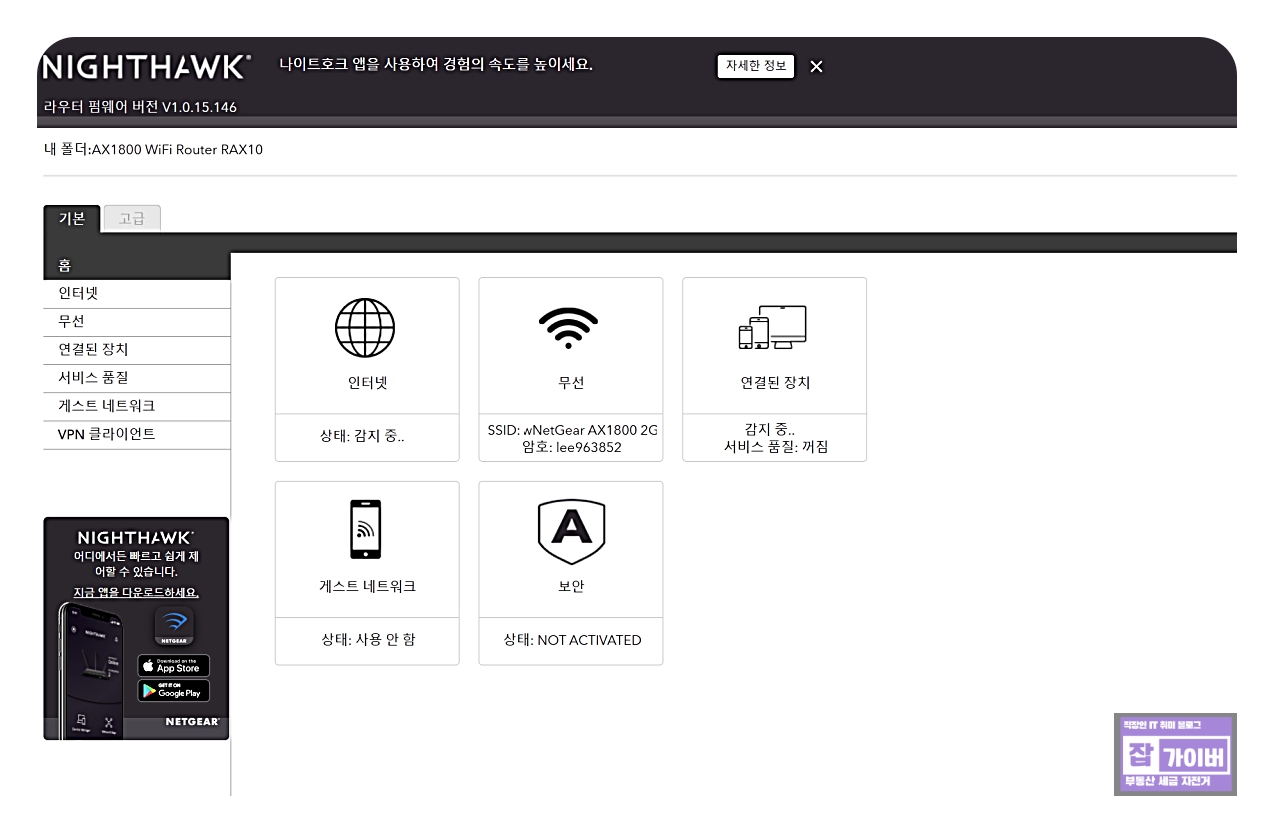1274x833 pixels.
Task: Click 서비스 품질: 꺼짐 status text
Action: [775, 447]
